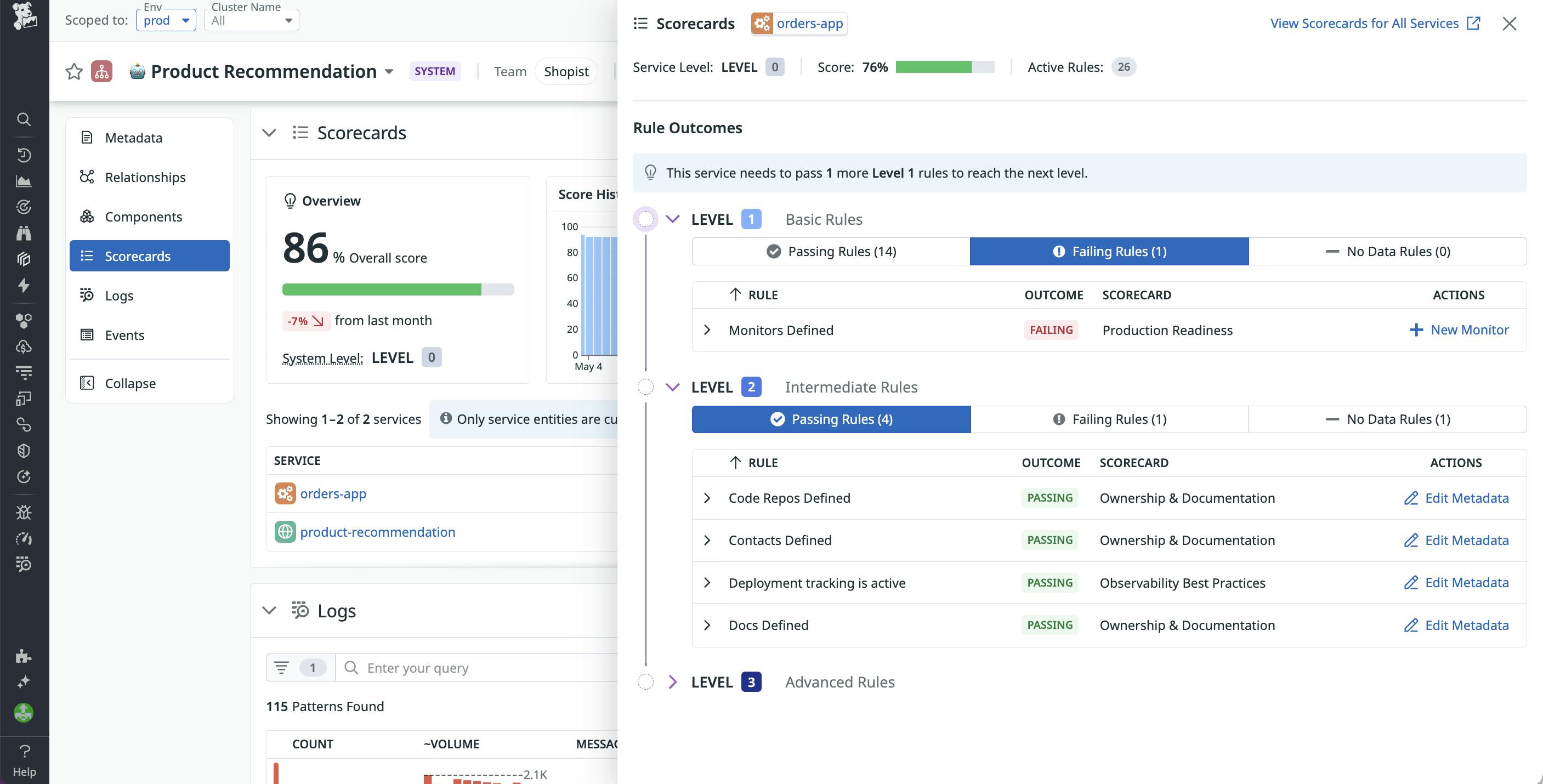The image size is (1543, 784).
Task: Open the product-recommendation service link
Action: click(x=377, y=532)
